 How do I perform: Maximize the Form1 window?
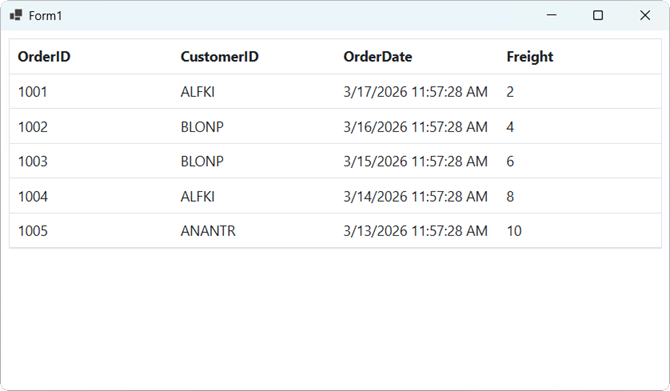(598, 15)
